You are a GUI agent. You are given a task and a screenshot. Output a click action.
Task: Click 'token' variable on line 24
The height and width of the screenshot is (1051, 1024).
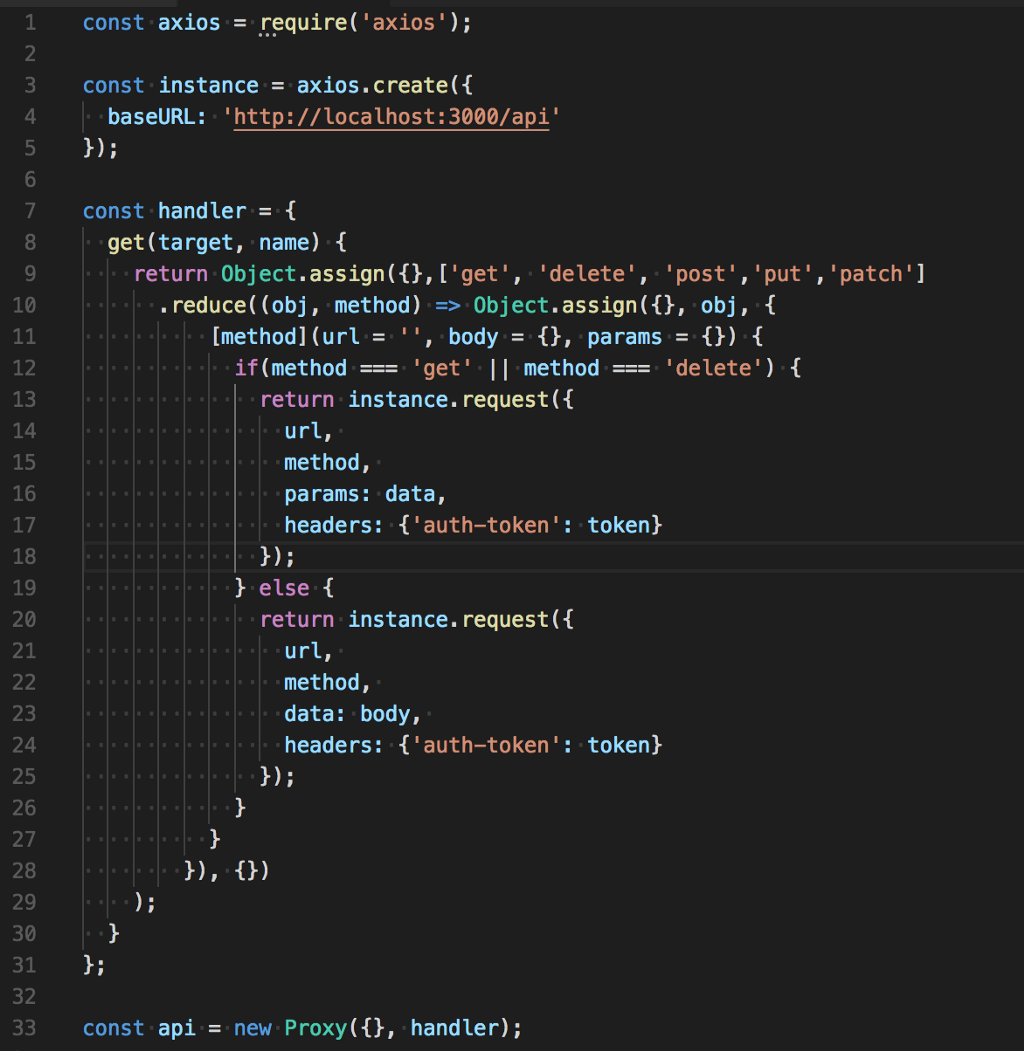(619, 745)
